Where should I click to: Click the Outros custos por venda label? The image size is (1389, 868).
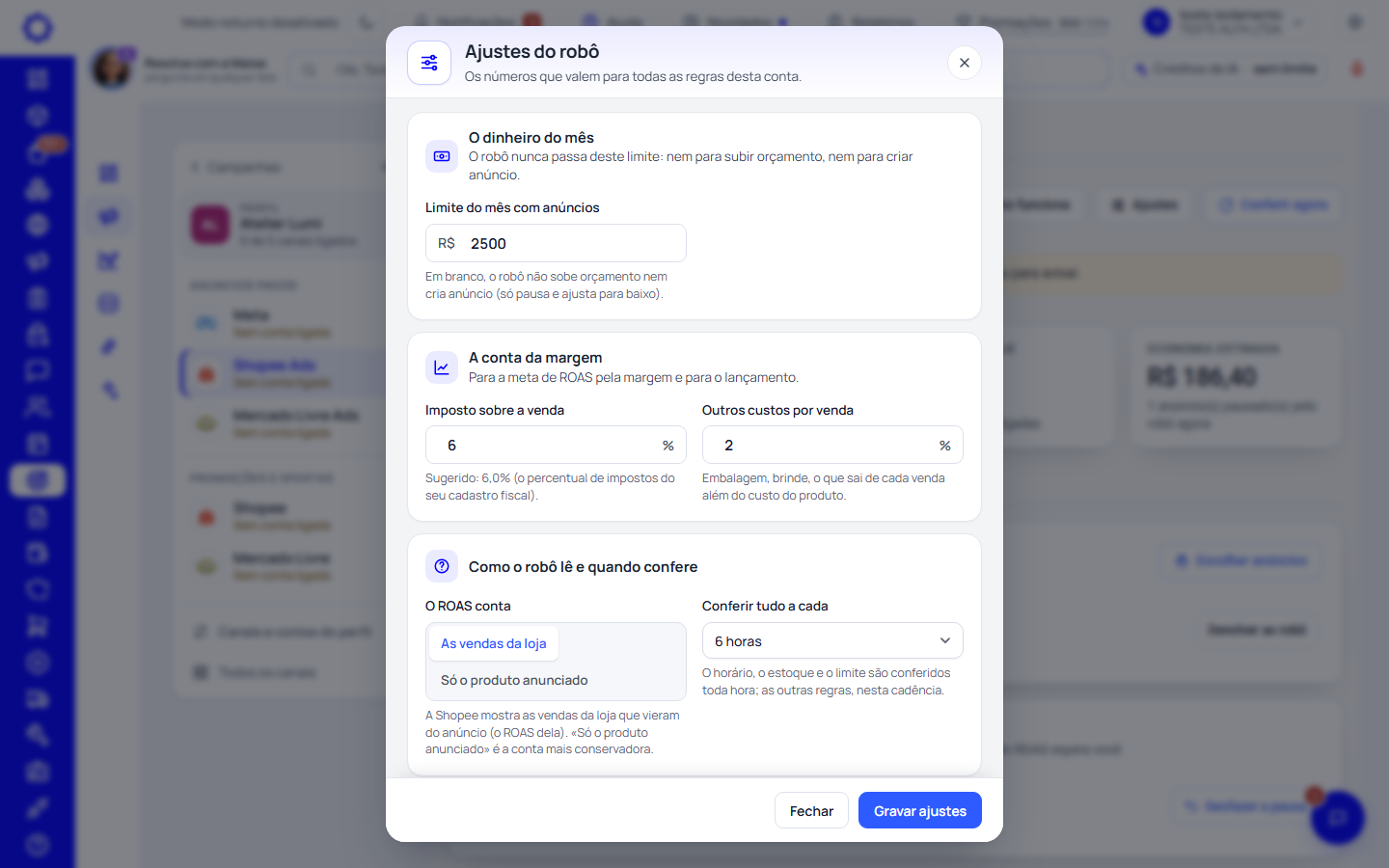coord(777,410)
